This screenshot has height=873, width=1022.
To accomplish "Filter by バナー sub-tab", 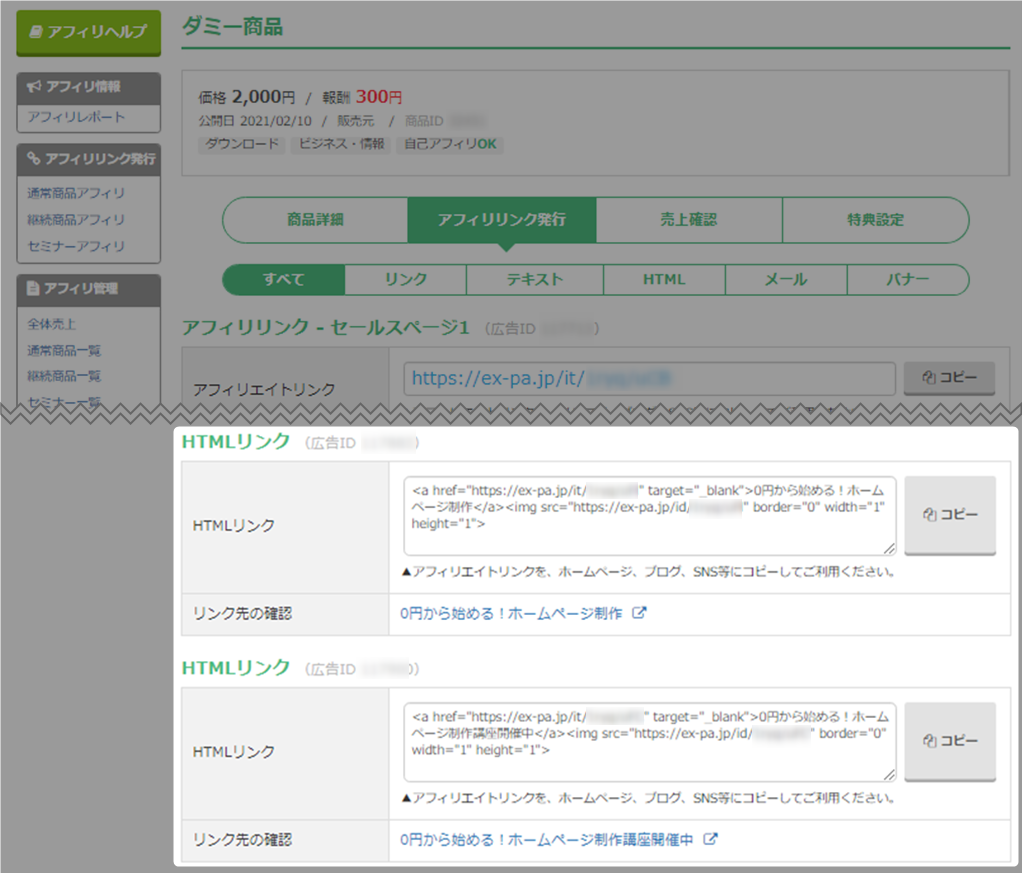I will [x=907, y=280].
